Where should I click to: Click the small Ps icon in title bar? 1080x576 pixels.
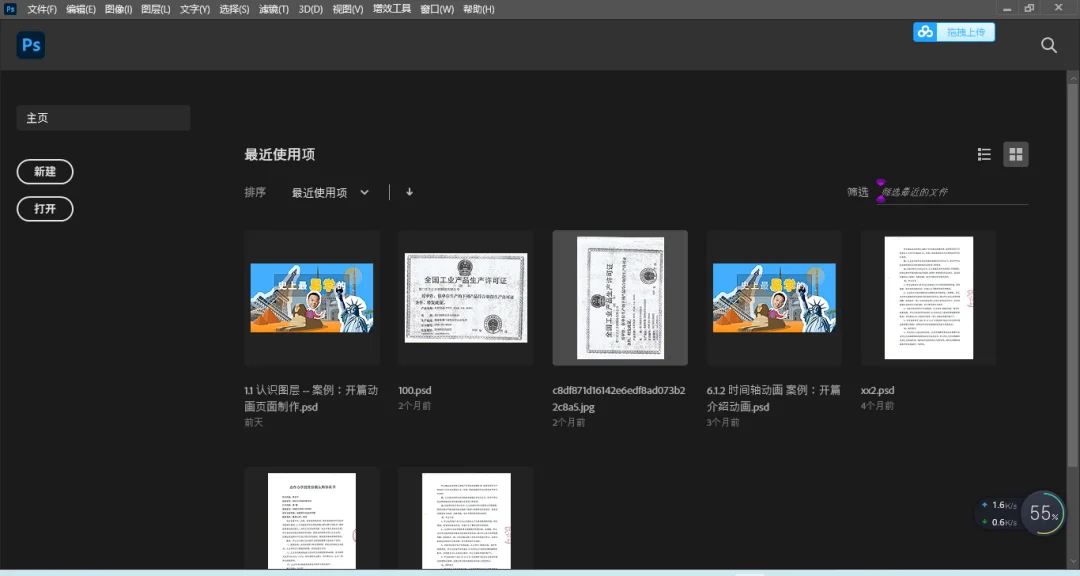(x=10, y=8)
